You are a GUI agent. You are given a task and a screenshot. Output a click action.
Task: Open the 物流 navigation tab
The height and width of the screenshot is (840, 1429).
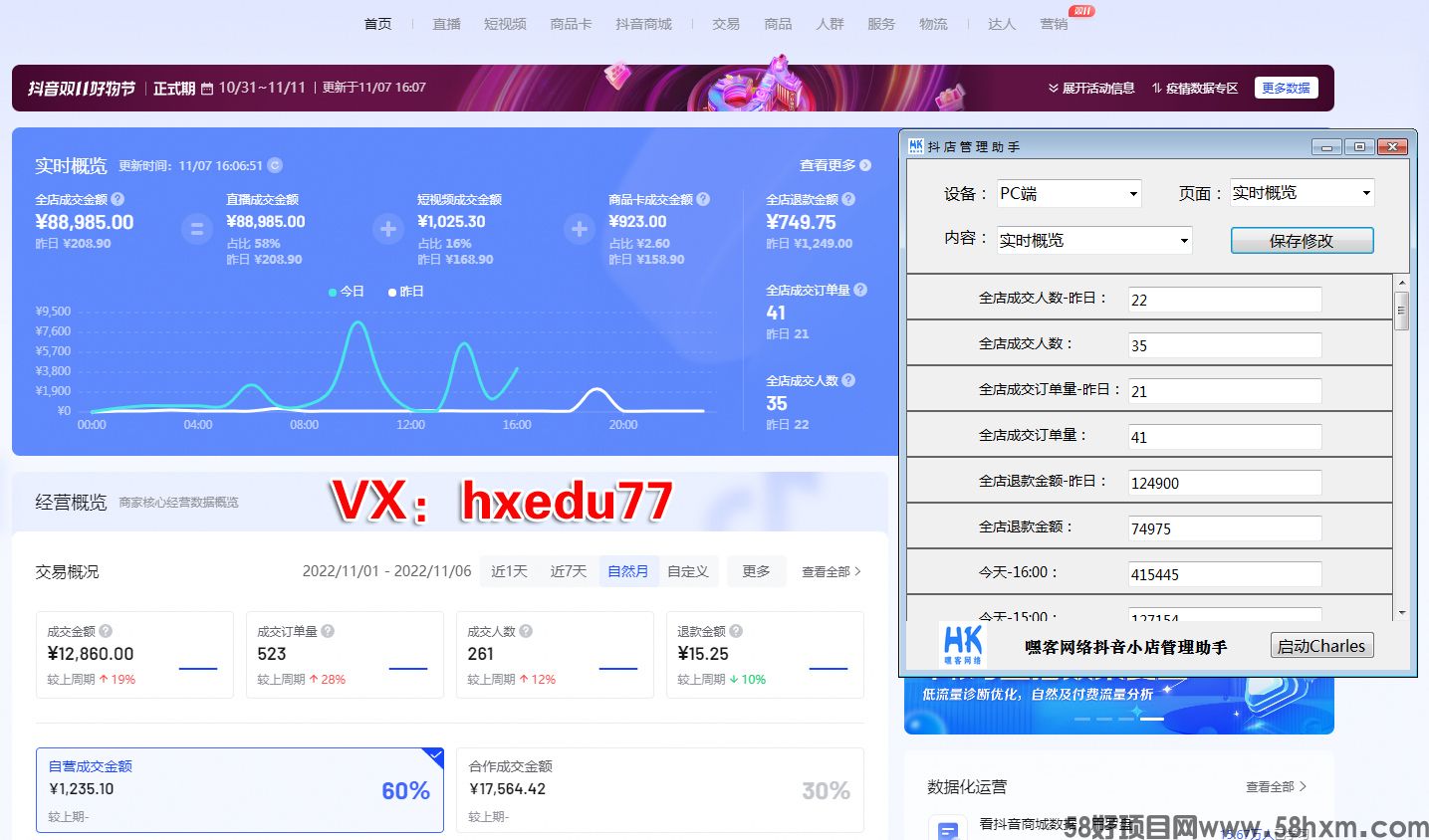933,24
